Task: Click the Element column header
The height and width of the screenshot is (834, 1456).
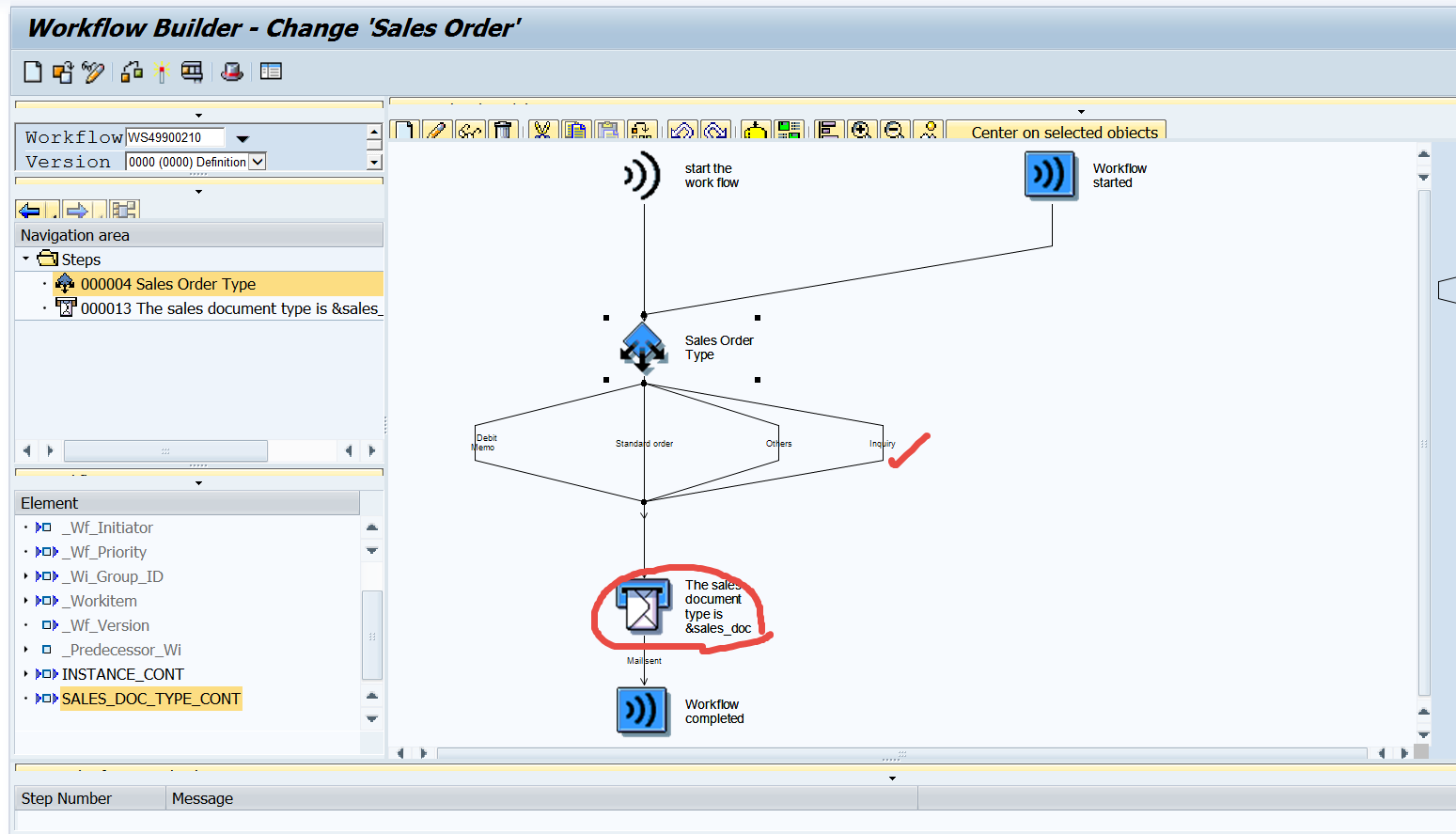Action: (187, 503)
